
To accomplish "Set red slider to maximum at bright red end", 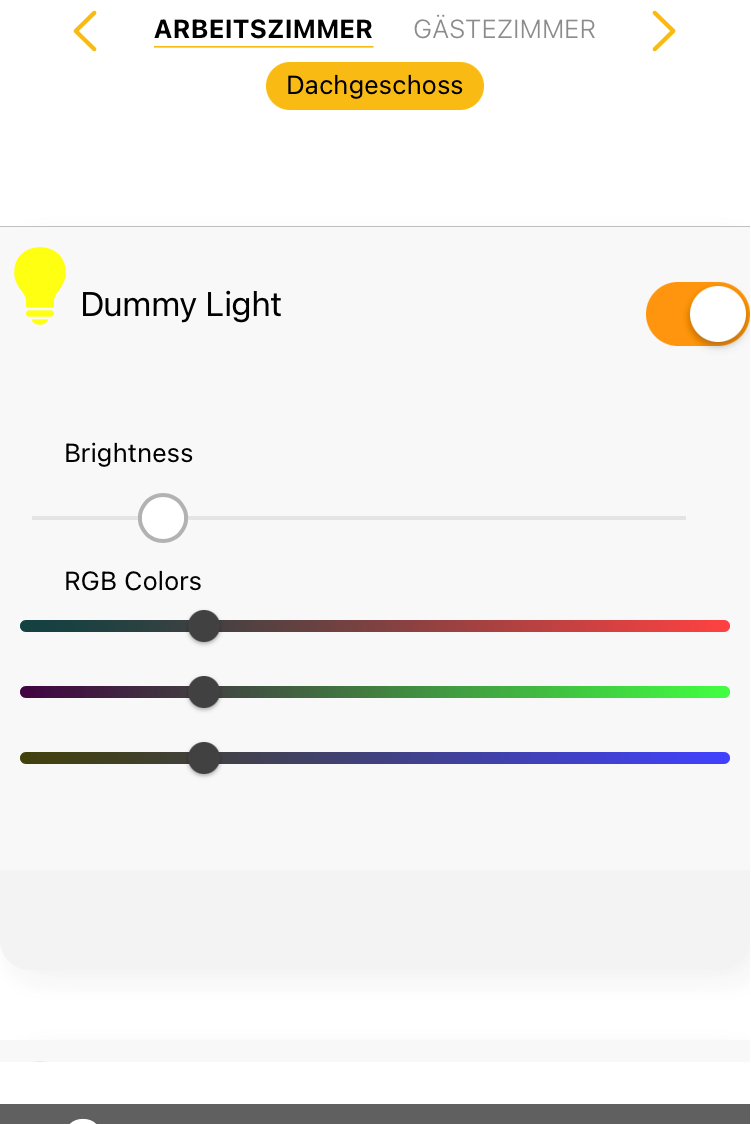I will click(724, 627).
